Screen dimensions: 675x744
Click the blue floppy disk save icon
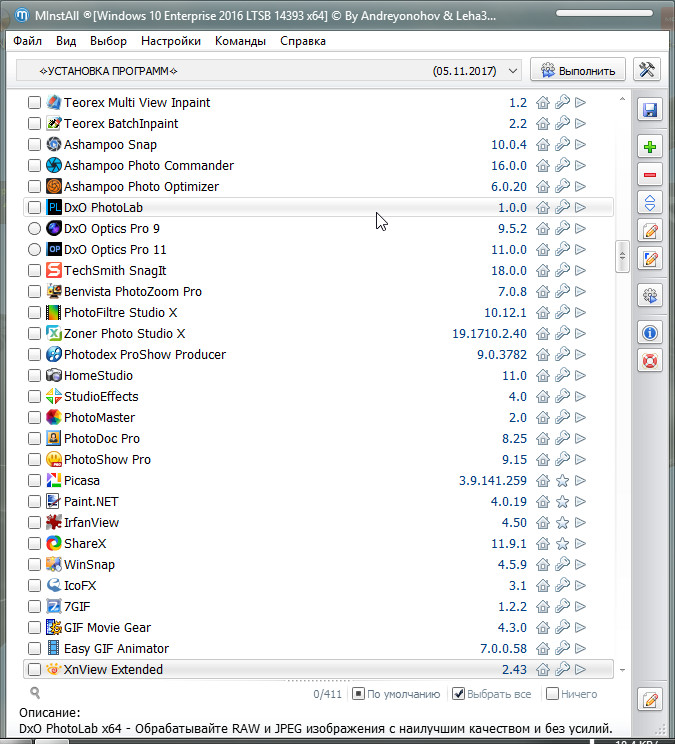pos(649,110)
